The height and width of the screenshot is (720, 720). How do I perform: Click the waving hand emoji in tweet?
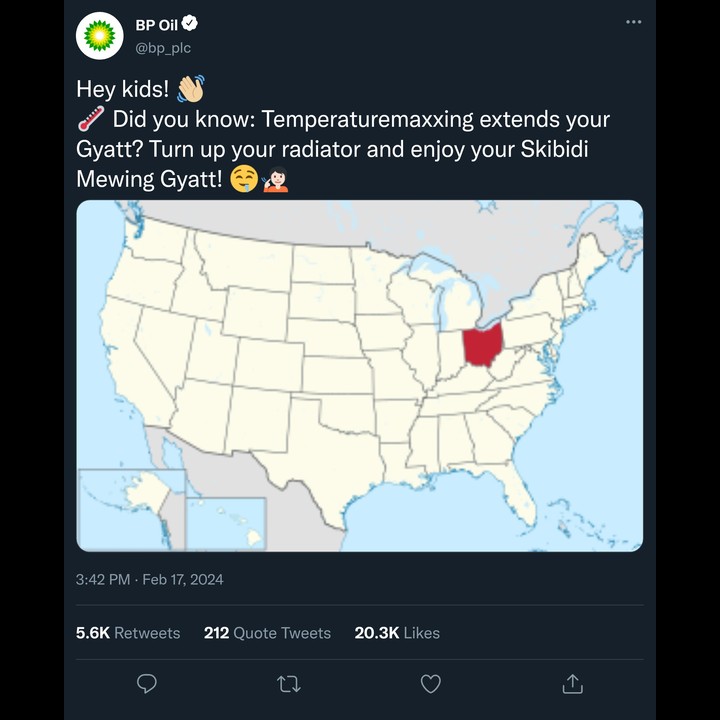coord(191,89)
